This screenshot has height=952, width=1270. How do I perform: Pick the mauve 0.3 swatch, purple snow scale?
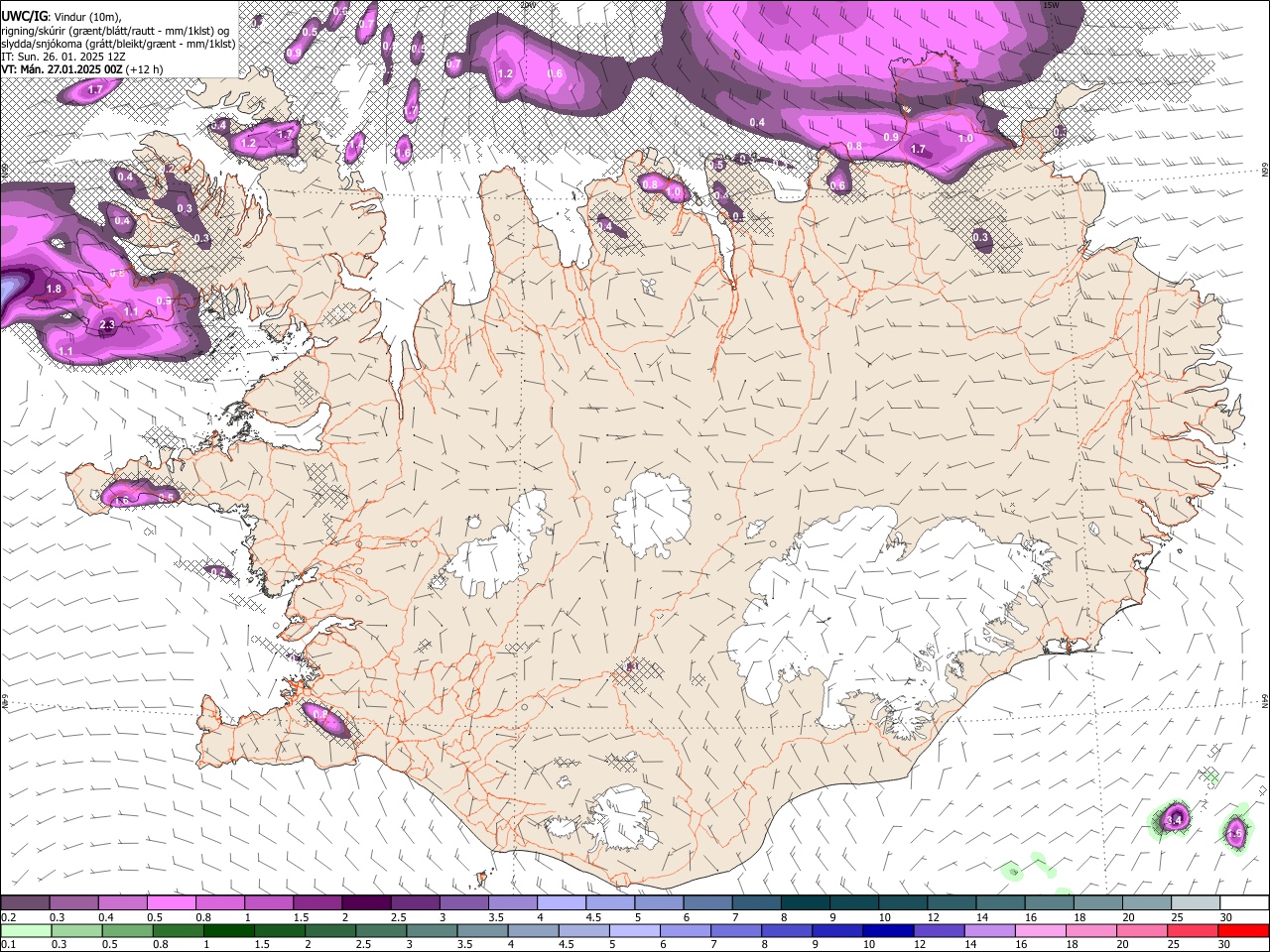pos(73,902)
